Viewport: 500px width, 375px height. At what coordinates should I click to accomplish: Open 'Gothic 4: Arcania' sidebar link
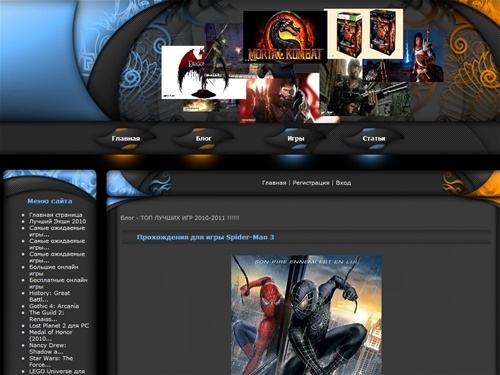(54, 306)
